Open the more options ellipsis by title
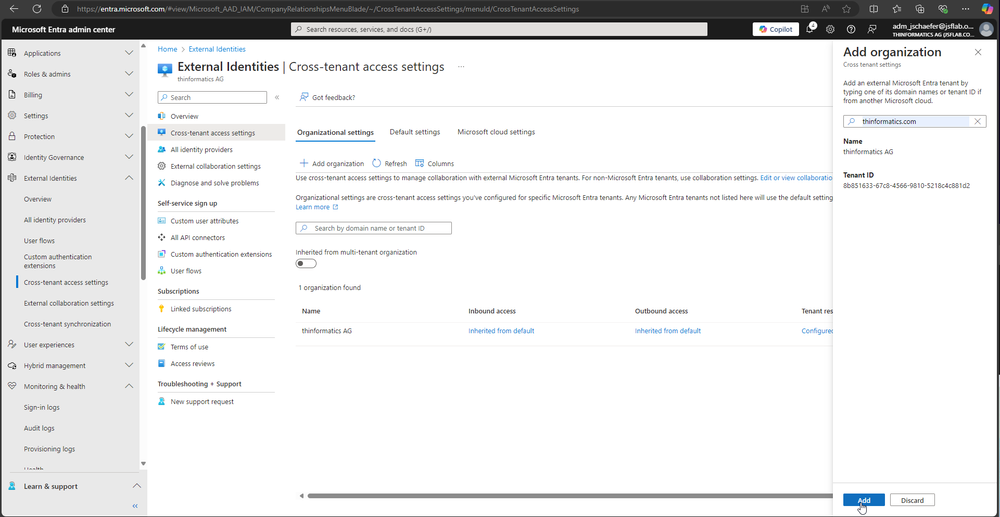 point(461,66)
